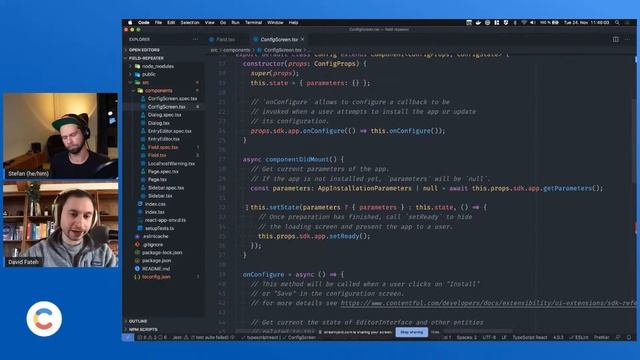
Task: Open Sidebar.tsx file
Action: [x=160, y=196]
